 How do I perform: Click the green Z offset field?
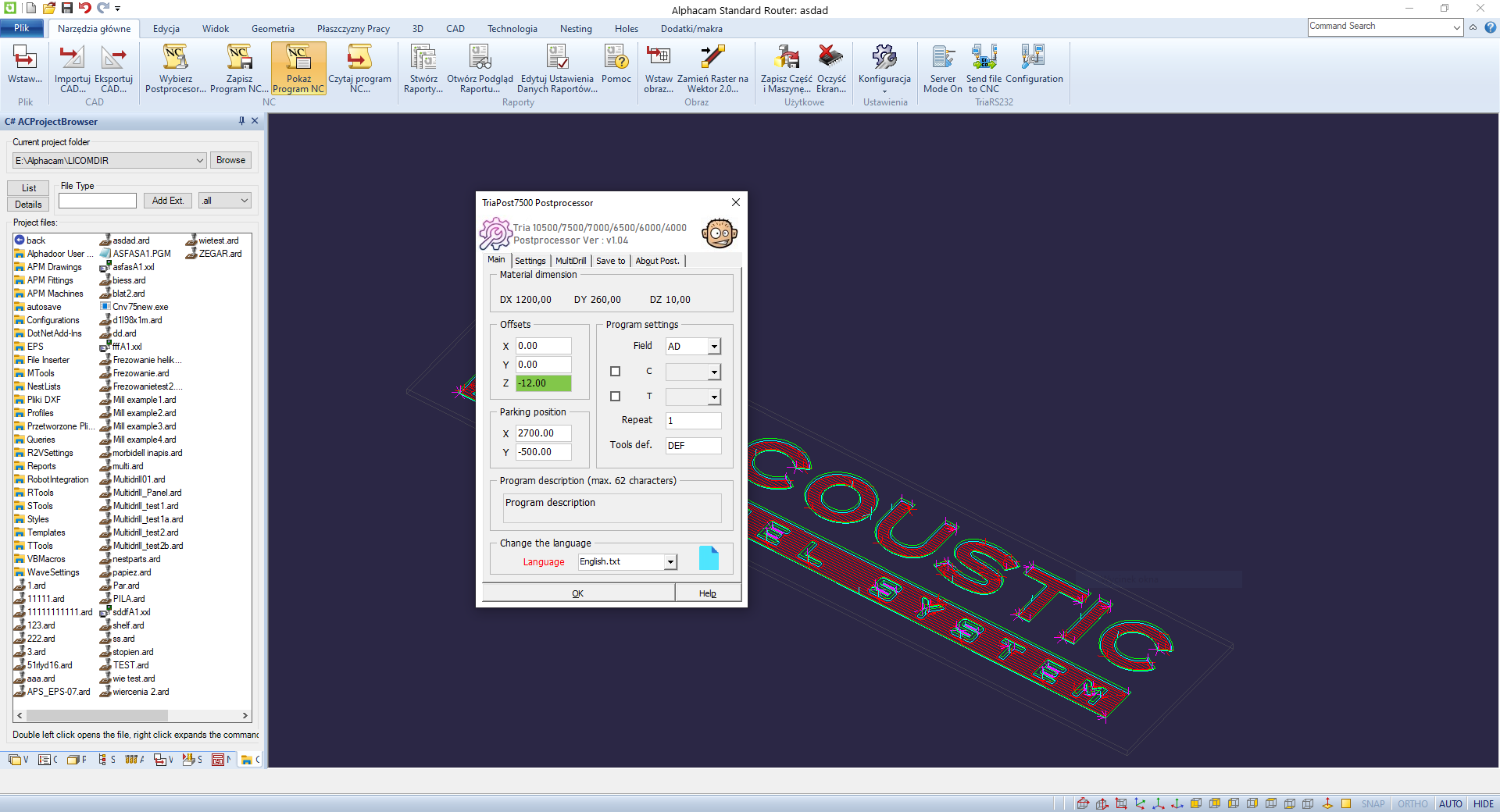[x=543, y=383]
